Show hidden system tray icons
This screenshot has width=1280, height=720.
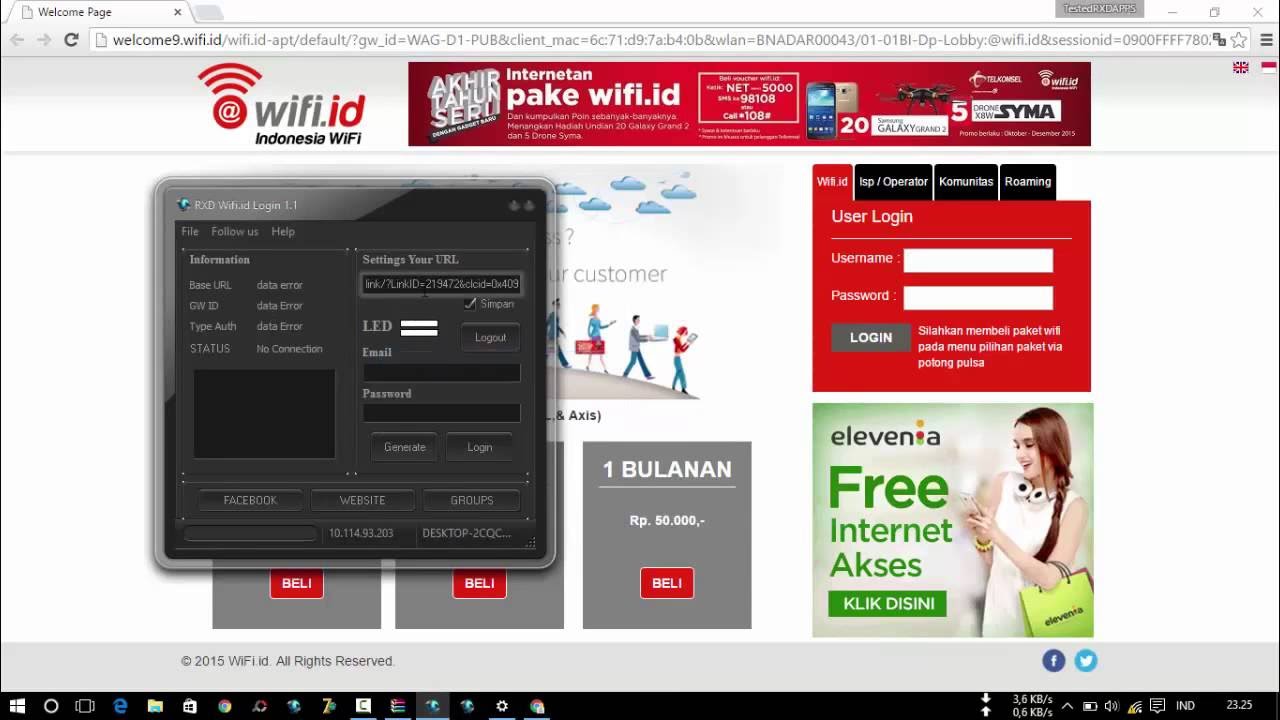(x=1068, y=706)
